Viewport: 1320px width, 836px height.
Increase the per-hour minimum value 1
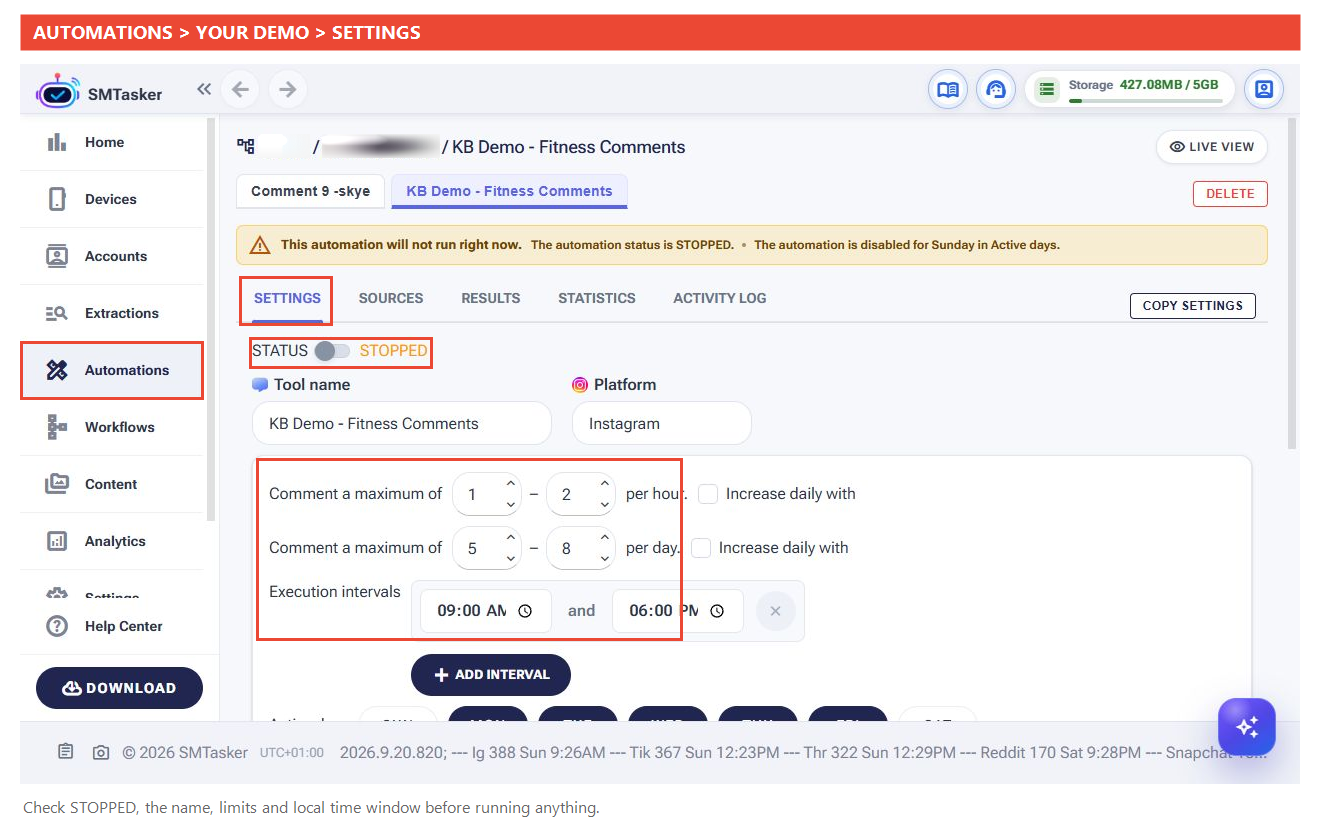point(511,484)
